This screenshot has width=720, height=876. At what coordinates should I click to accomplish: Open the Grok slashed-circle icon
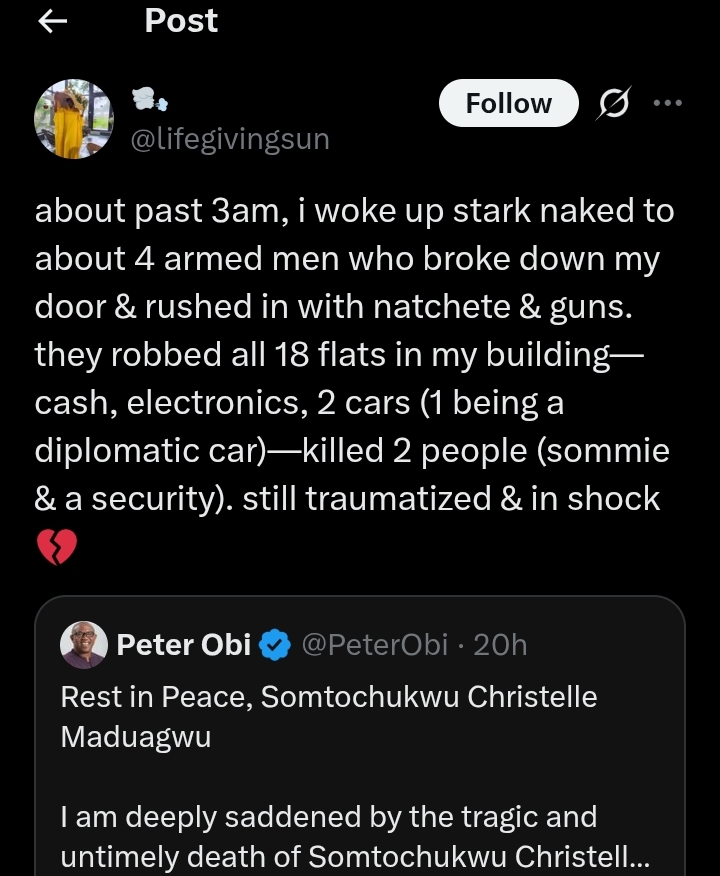click(609, 105)
